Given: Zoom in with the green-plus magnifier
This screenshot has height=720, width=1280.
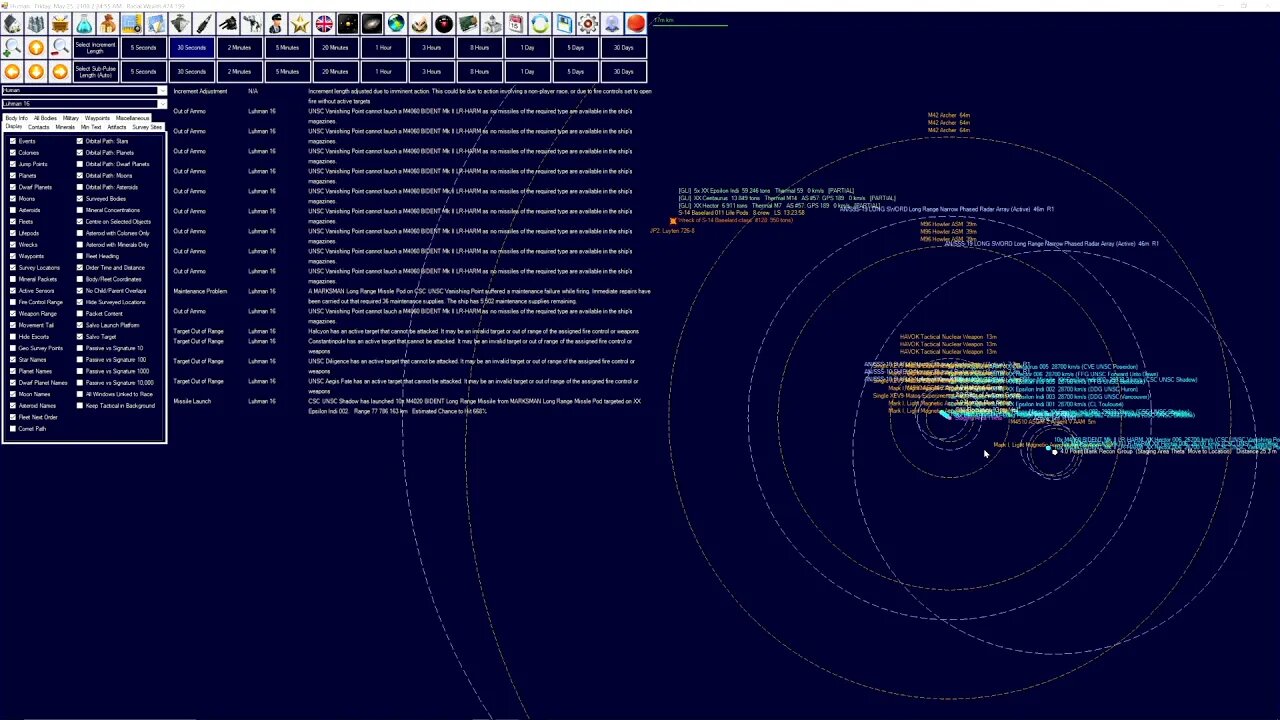Looking at the screenshot, I should (12, 47).
